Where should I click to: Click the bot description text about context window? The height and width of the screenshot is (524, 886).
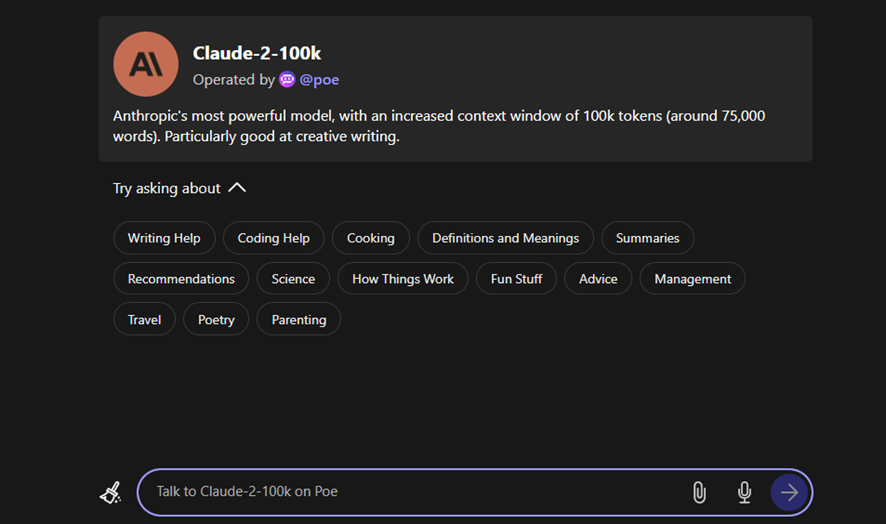click(438, 126)
